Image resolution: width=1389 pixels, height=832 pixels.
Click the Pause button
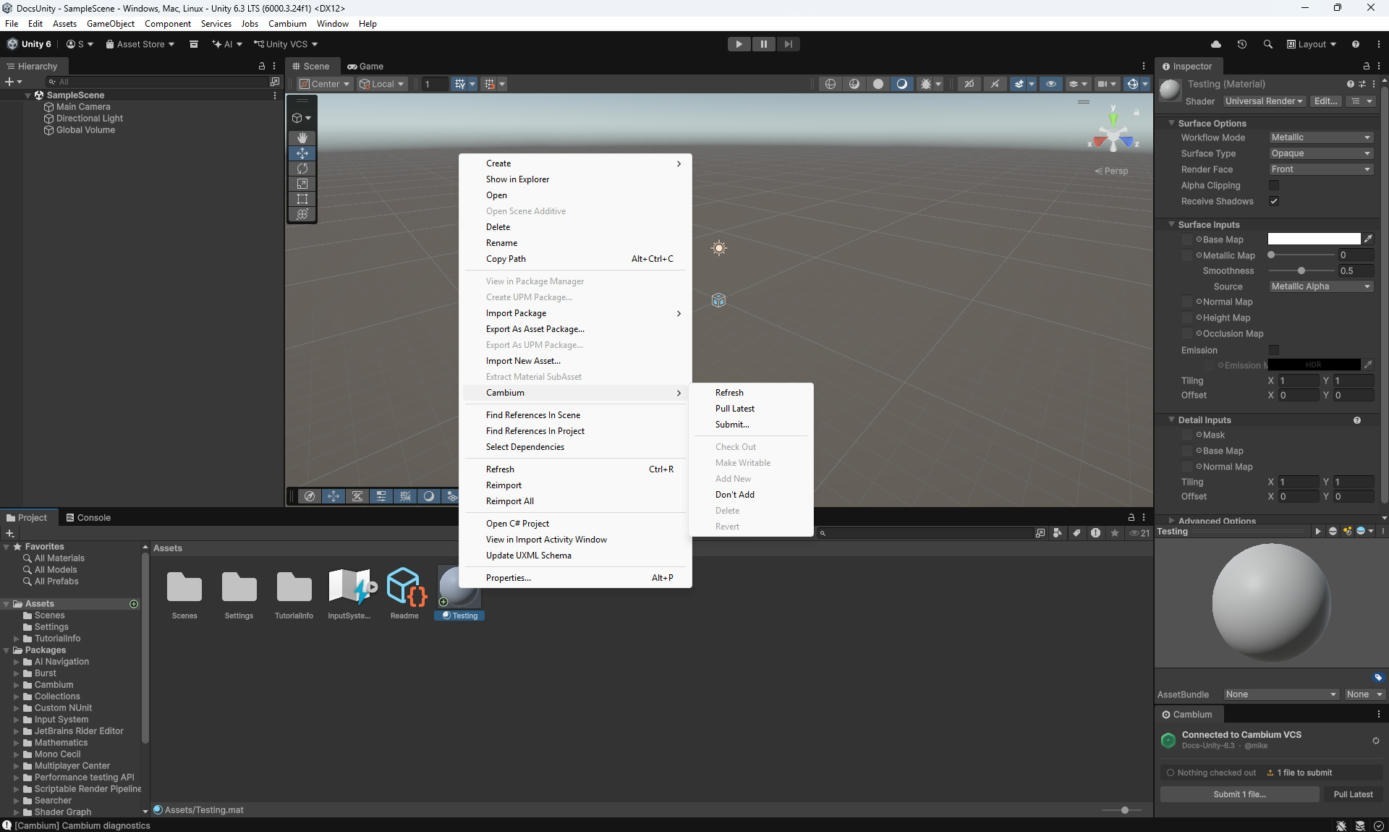764,44
